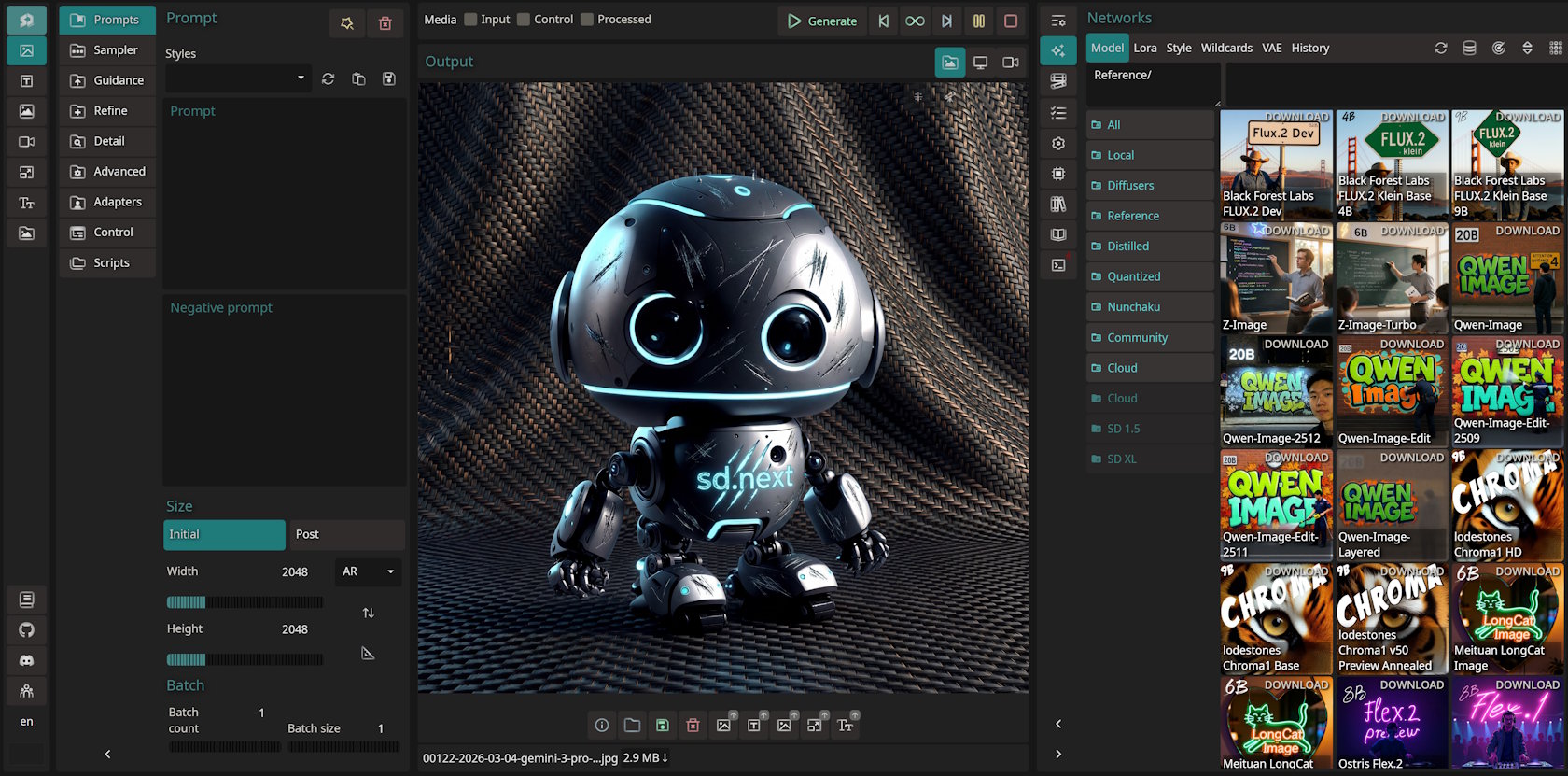1568x776 pixels.
Task: Enable the Input media checkbox
Action: pyautogui.click(x=471, y=20)
